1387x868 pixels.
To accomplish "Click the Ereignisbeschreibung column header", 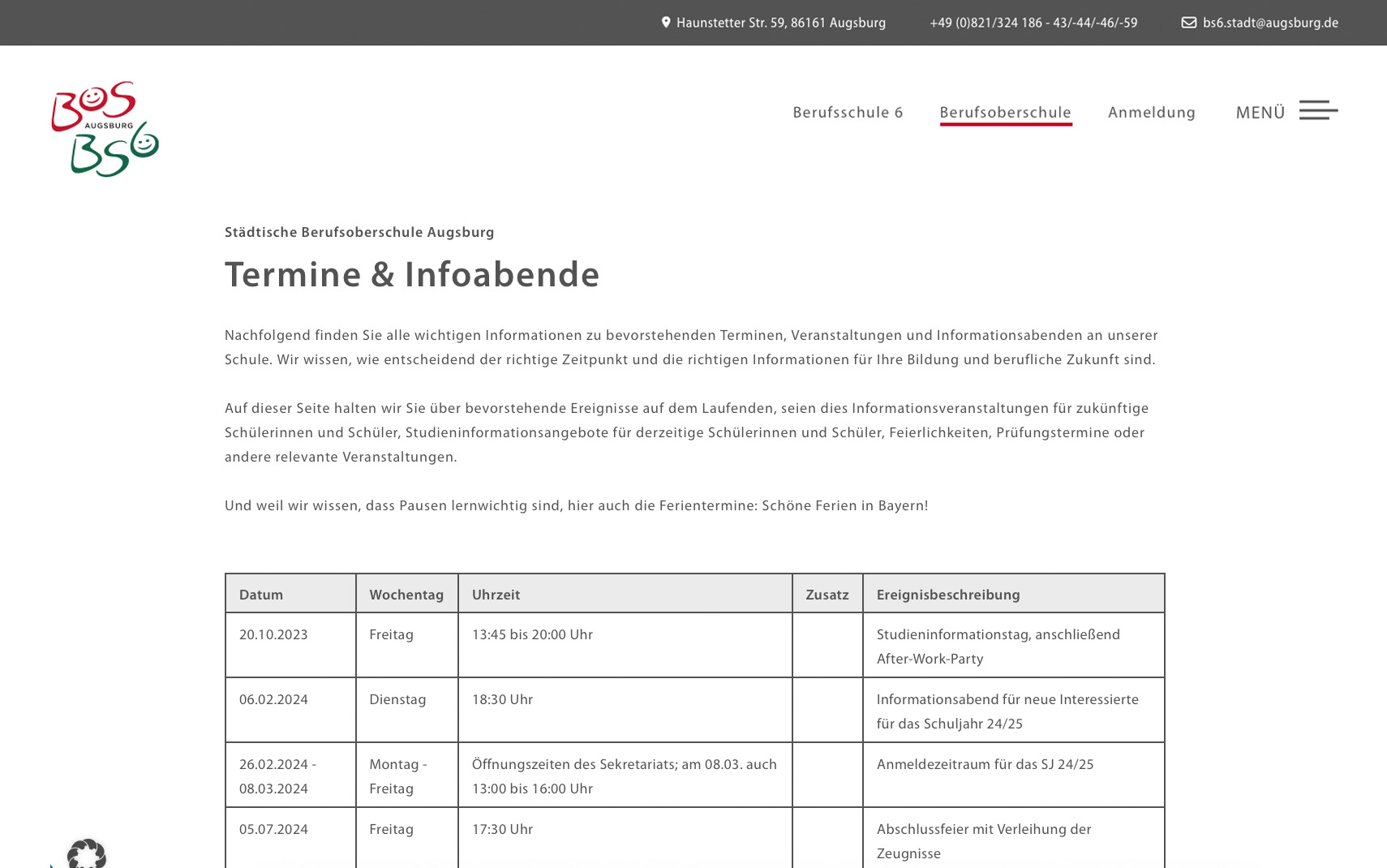I will (1013, 594).
